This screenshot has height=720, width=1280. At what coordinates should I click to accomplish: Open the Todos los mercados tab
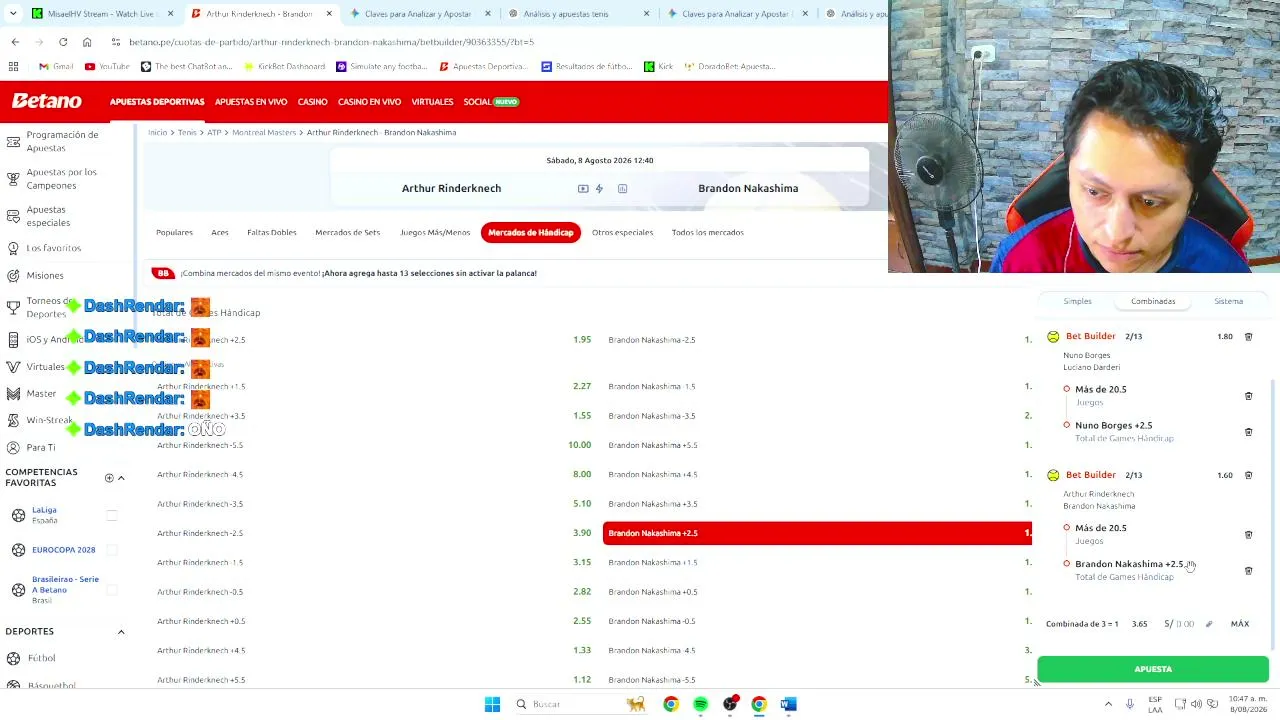707,232
